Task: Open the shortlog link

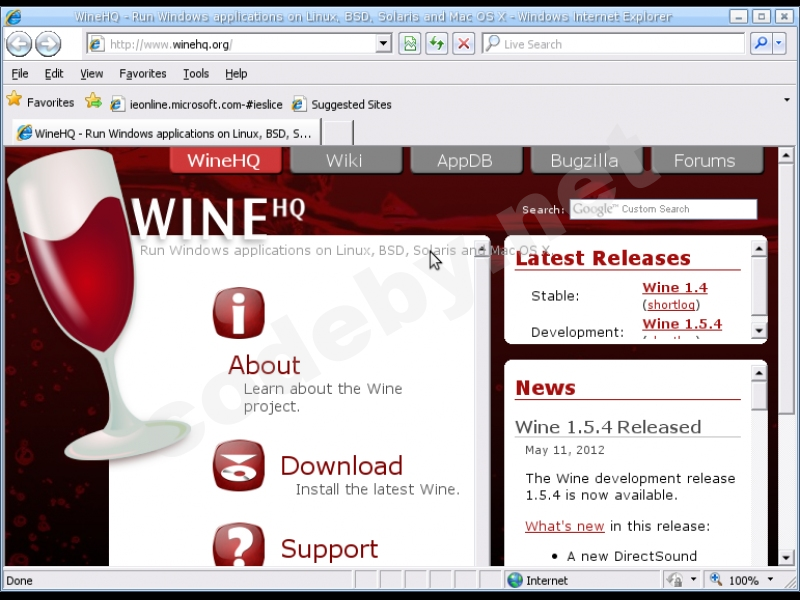Action: coord(671,305)
